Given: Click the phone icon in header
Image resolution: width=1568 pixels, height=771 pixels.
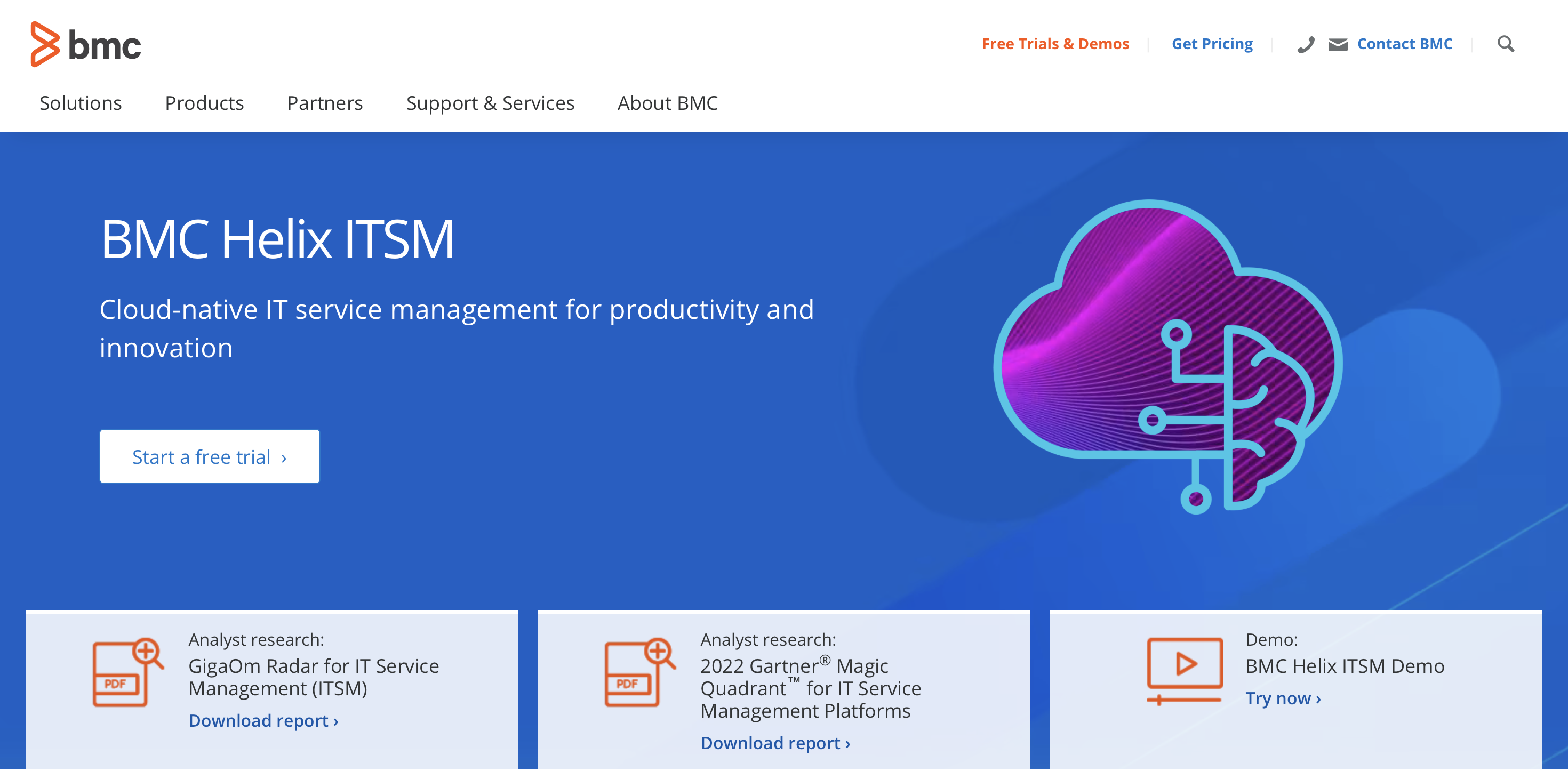Looking at the screenshot, I should click(1306, 44).
